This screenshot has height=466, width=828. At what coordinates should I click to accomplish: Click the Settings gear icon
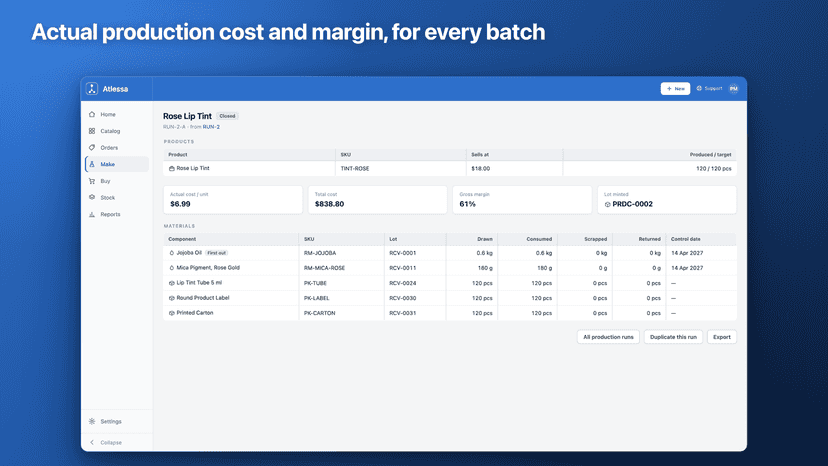[x=92, y=421]
